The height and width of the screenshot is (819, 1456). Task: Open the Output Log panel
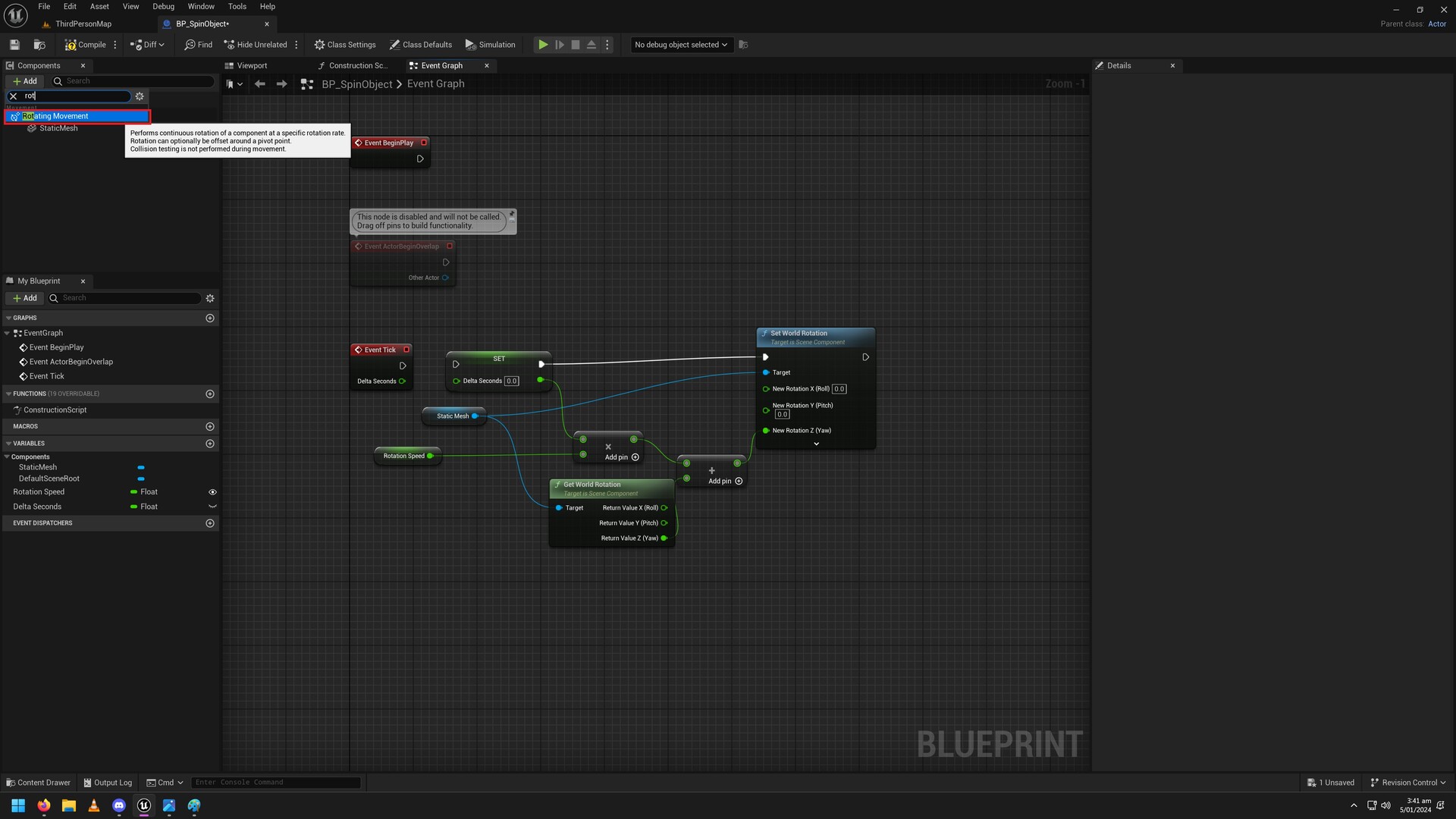108,782
